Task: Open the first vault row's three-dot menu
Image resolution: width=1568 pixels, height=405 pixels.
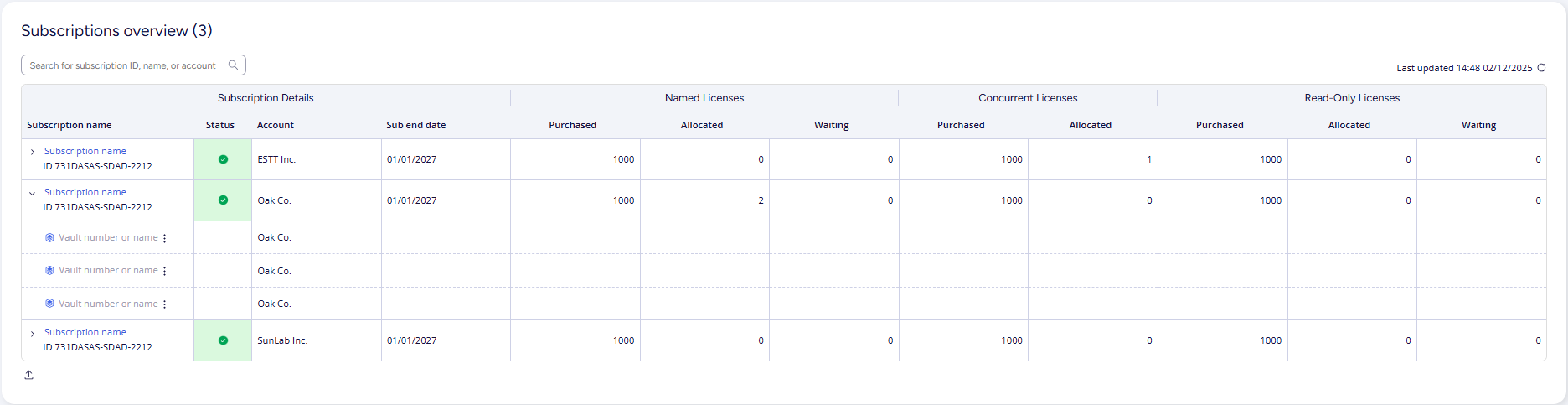Action: 165,238
